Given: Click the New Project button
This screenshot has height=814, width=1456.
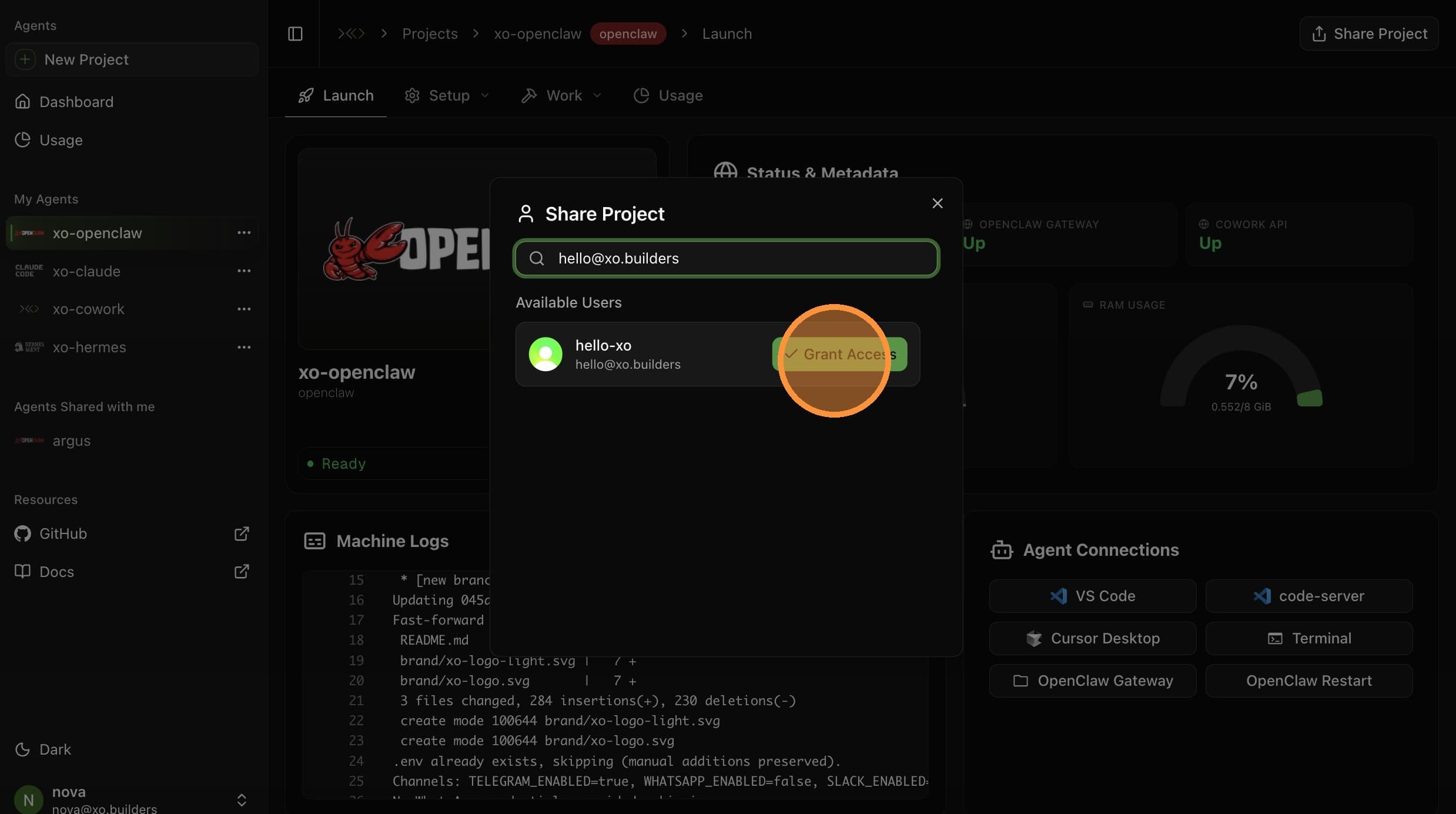Looking at the screenshot, I should click(132, 59).
